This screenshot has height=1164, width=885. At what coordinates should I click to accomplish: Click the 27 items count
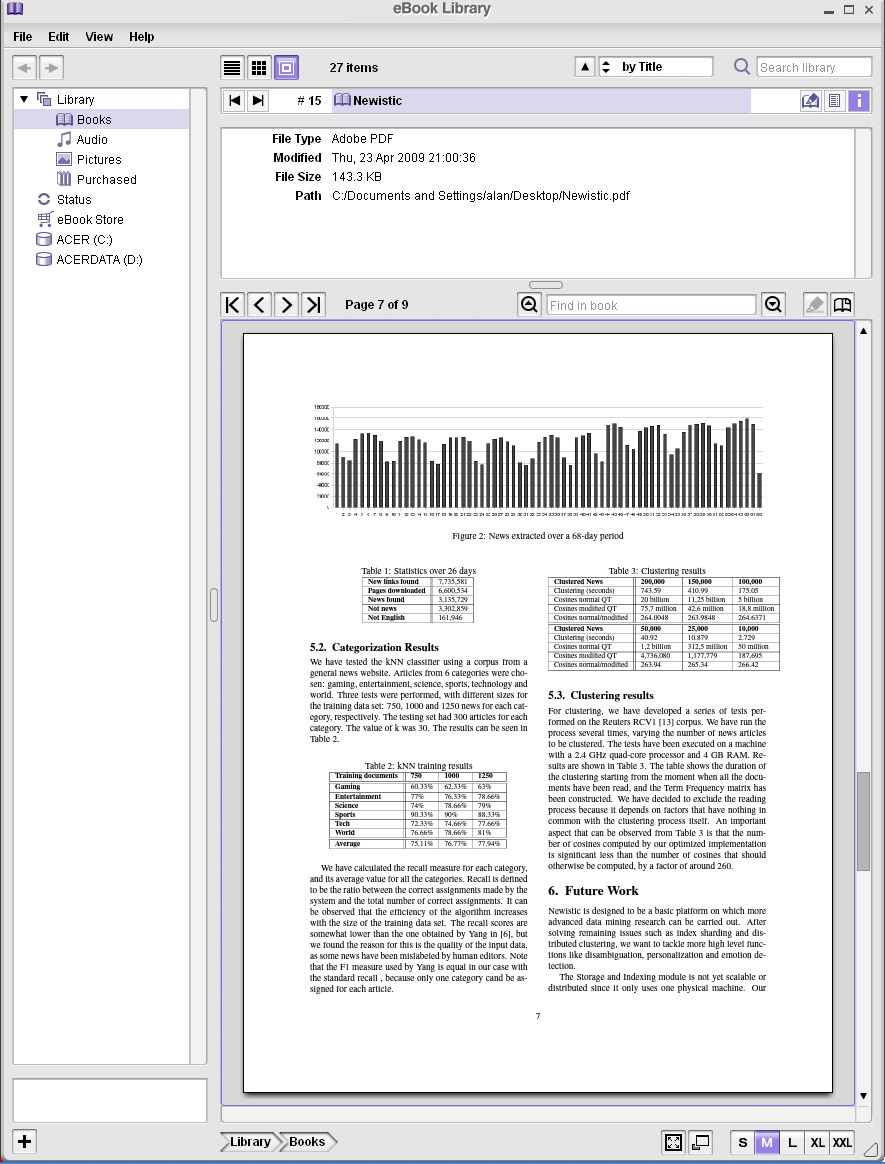(353, 68)
